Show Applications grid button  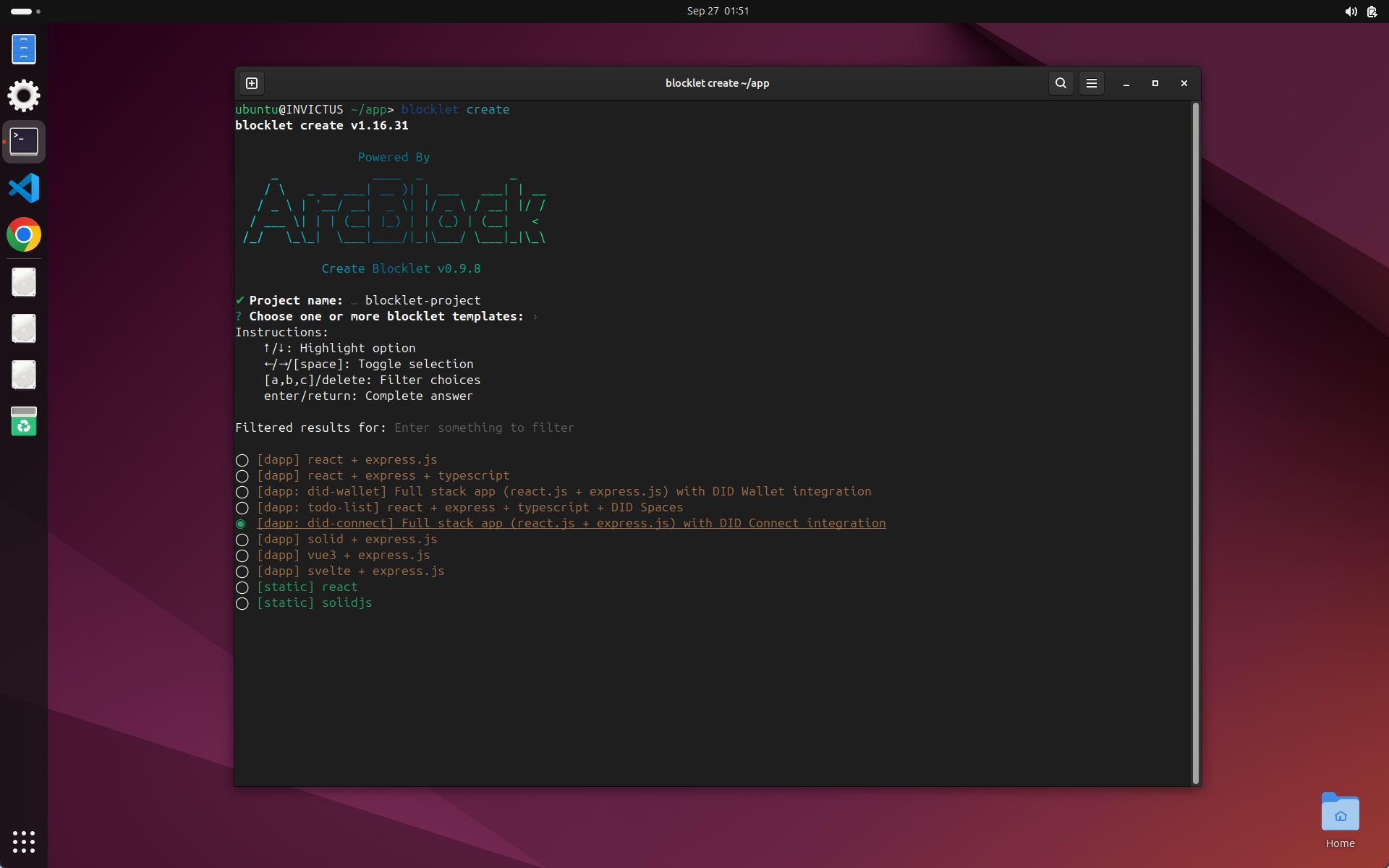tap(24, 841)
